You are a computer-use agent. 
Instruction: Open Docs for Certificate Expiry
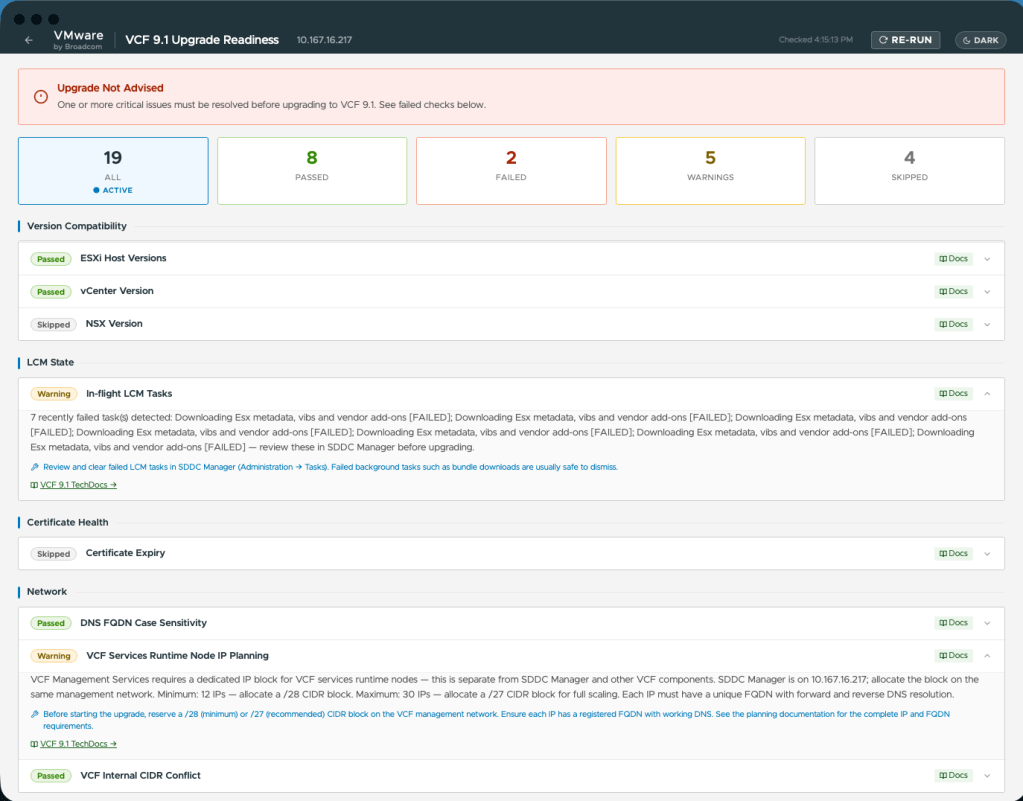953,553
